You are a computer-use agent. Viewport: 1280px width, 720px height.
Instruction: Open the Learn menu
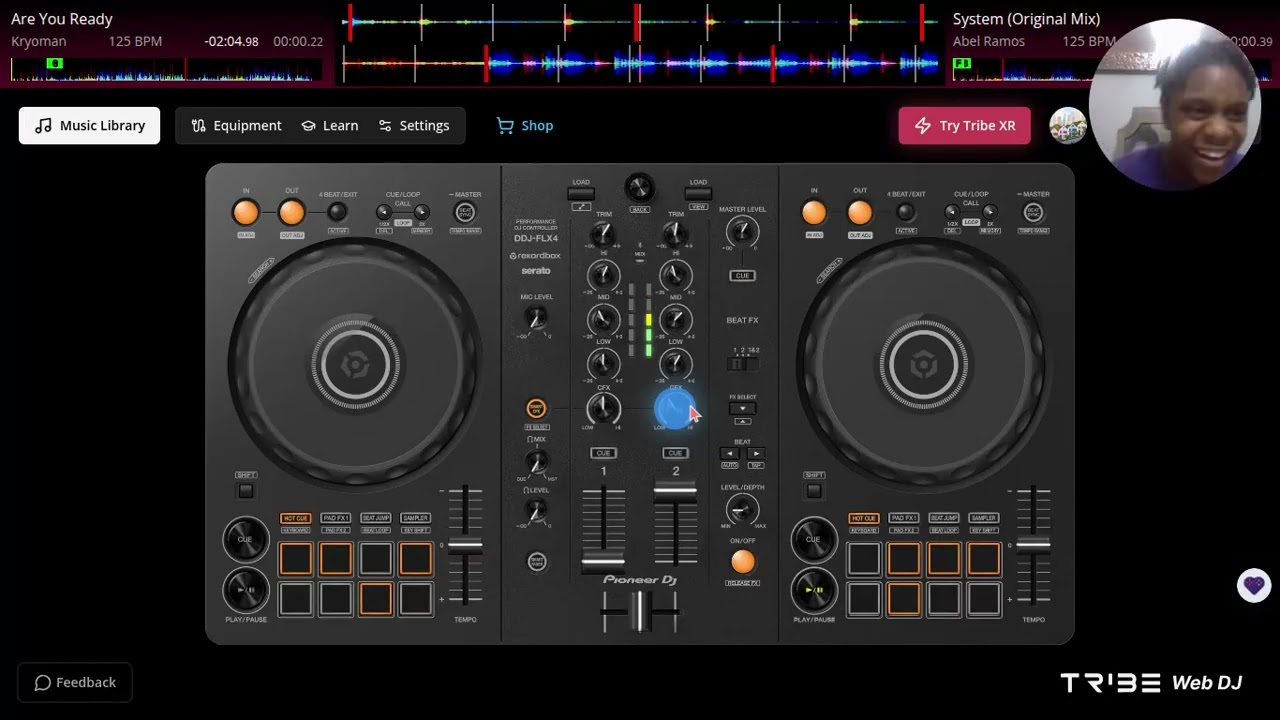coord(330,125)
